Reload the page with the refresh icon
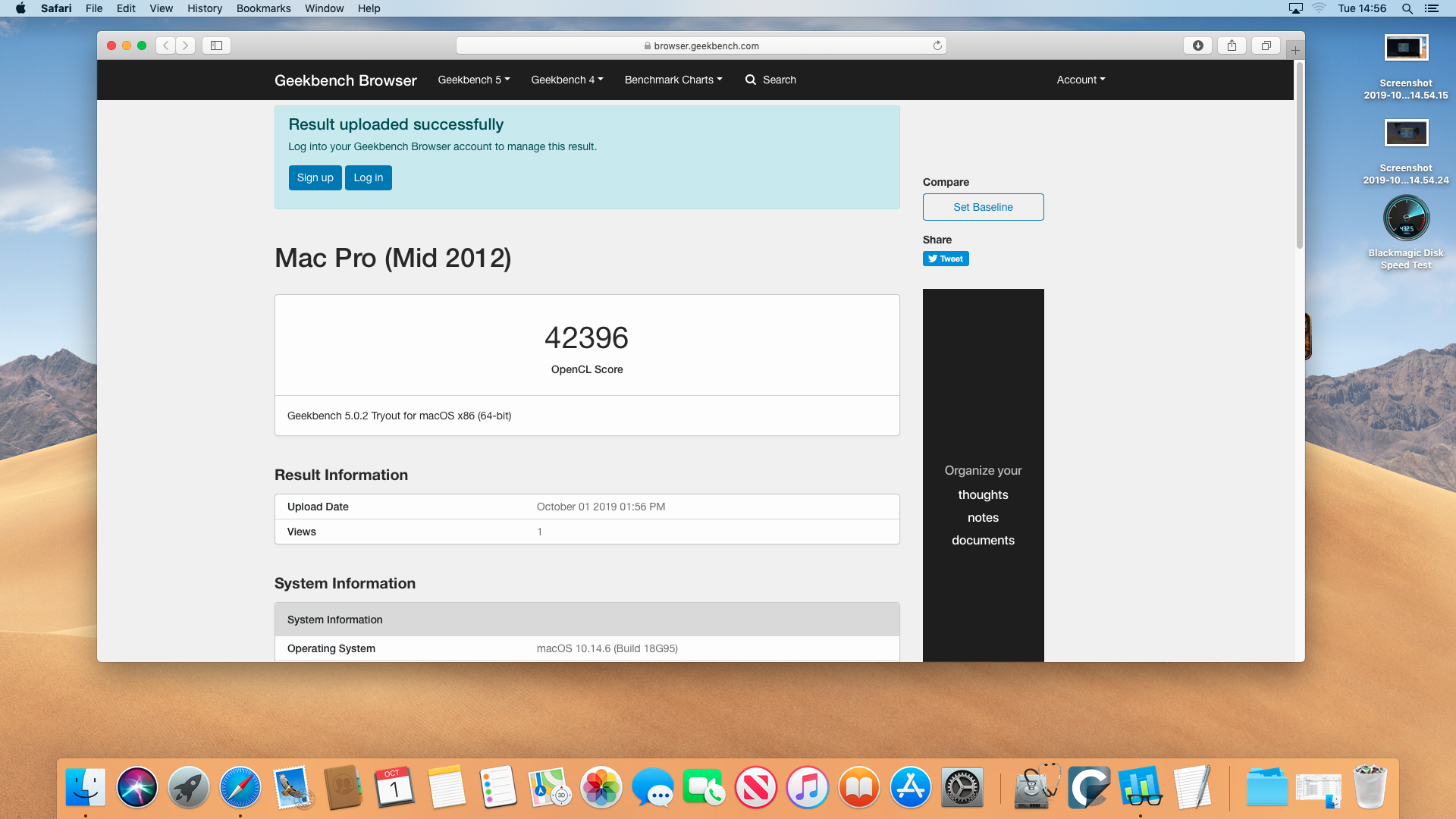The height and width of the screenshot is (819, 1456). pos(937,45)
